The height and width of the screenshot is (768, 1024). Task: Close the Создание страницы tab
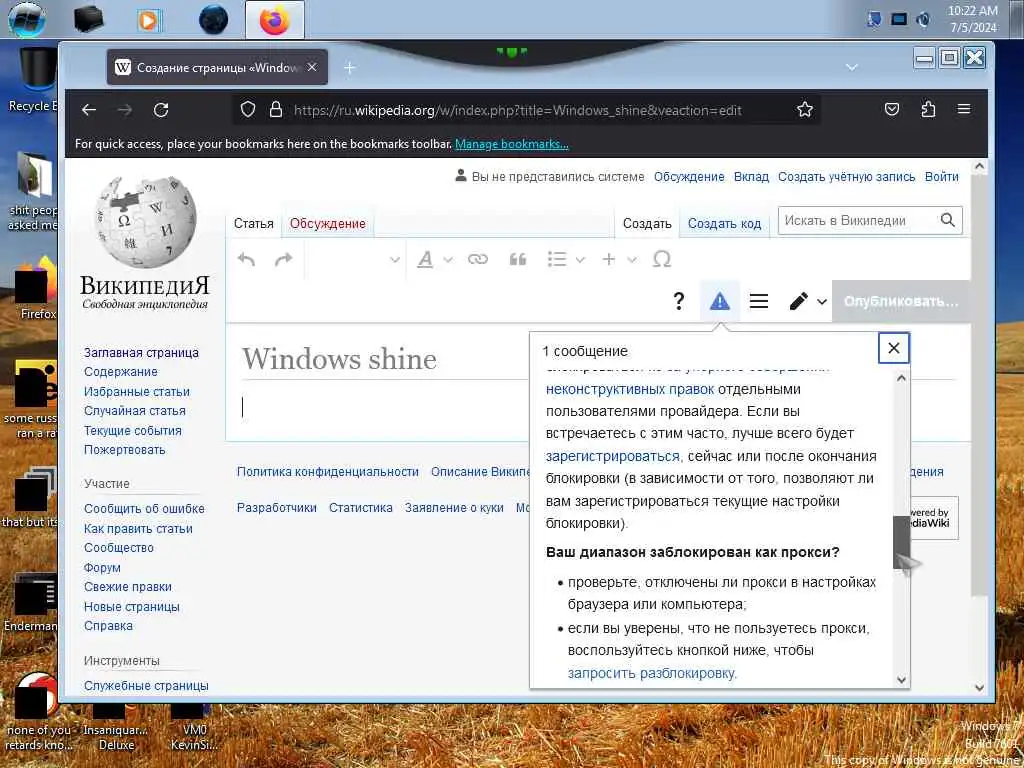[312, 67]
